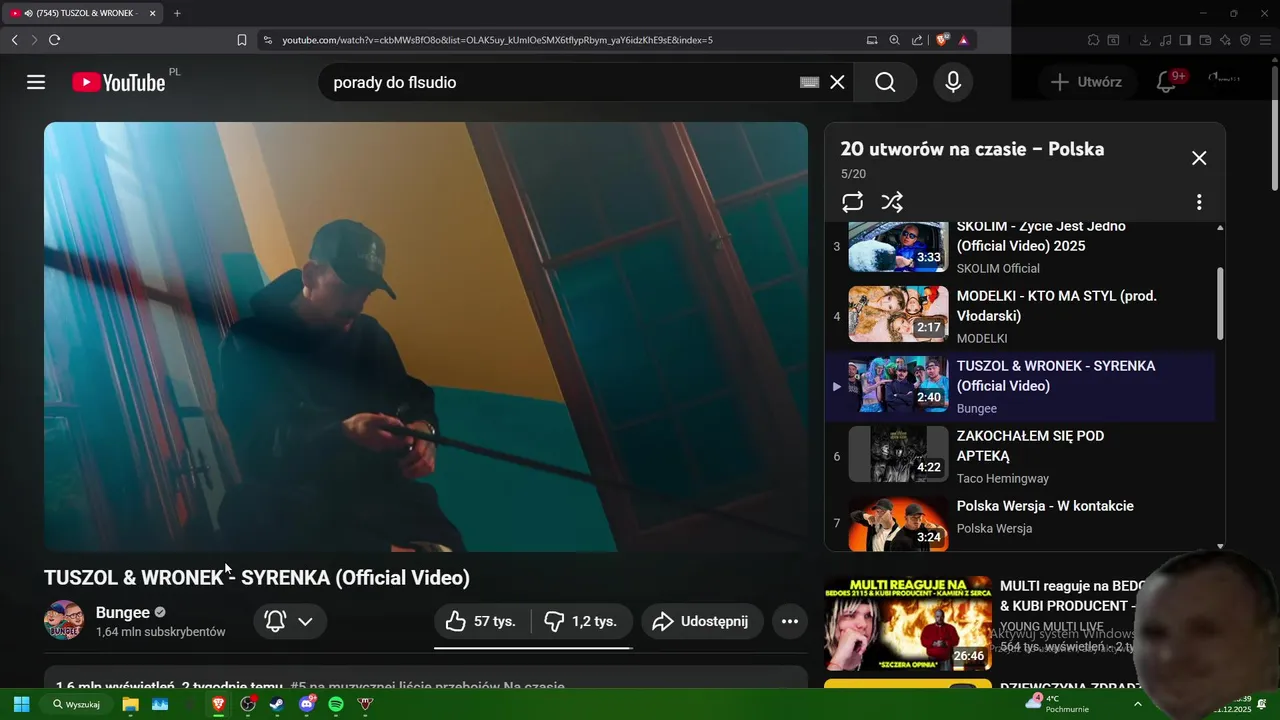Go back in browser

[x=14, y=40]
